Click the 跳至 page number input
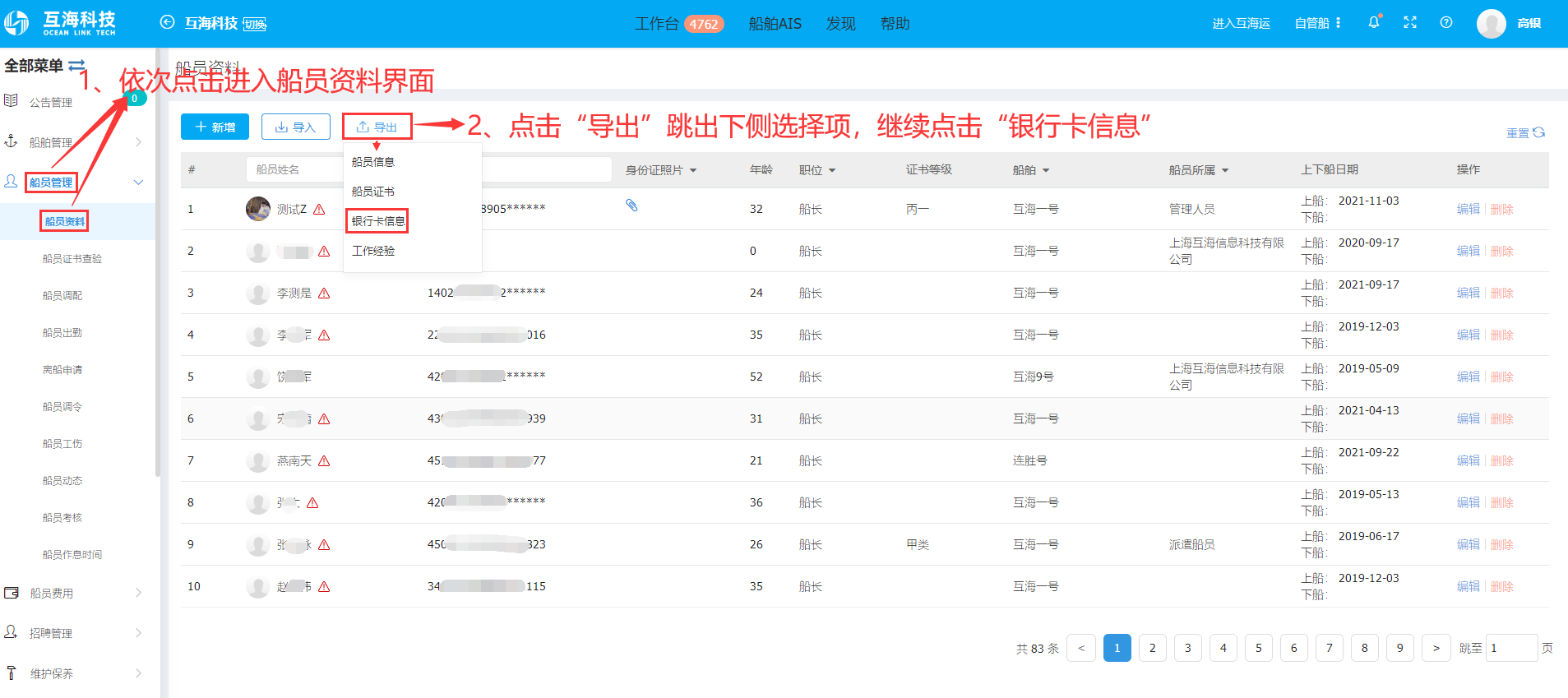This screenshot has height=698, width=1568. pos(1511,648)
